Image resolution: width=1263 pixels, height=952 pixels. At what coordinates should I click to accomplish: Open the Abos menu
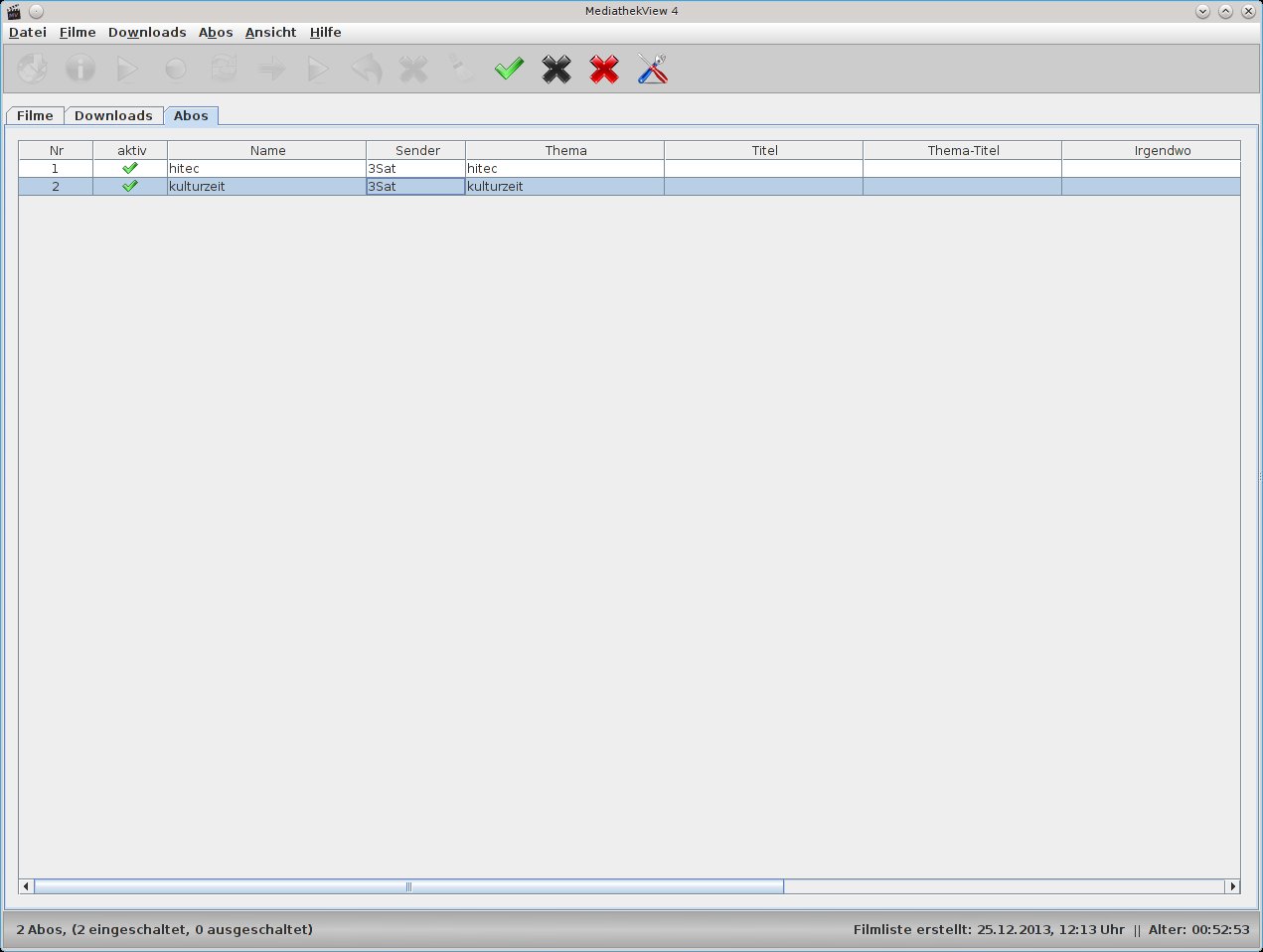pyautogui.click(x=216, y=32)
